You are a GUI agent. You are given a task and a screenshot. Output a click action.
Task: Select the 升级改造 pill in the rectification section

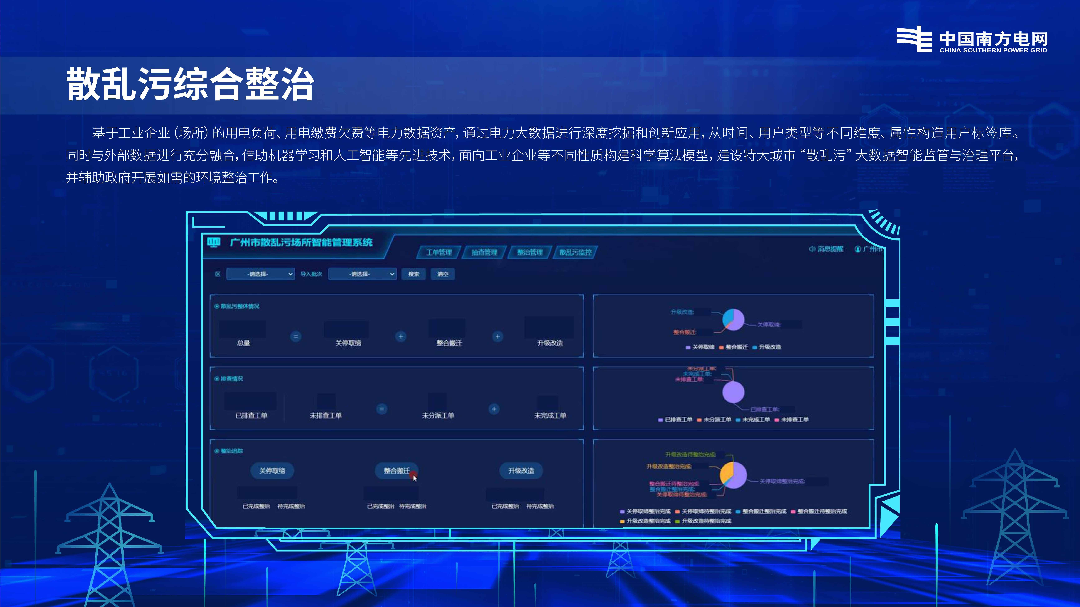pos(521,470)
